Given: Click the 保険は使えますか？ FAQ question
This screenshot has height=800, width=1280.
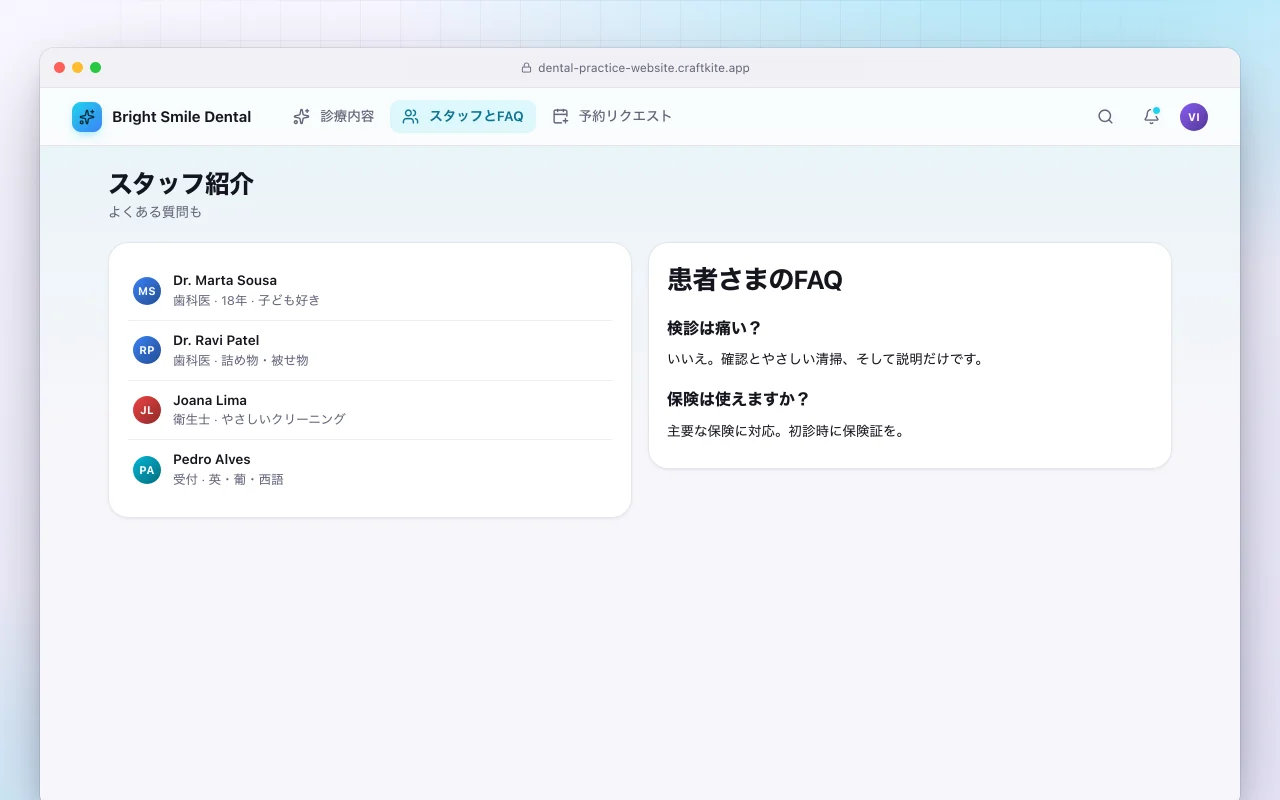Looking at the screenshot, I should (x=739, y=399).
